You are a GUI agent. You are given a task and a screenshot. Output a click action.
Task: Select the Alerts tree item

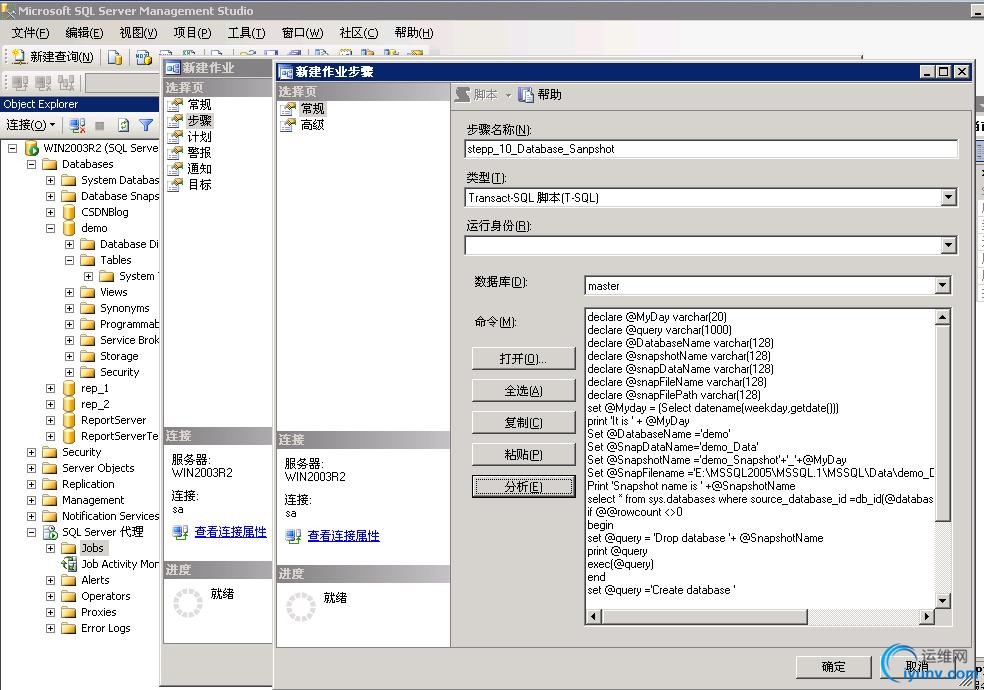coord(95,580)
